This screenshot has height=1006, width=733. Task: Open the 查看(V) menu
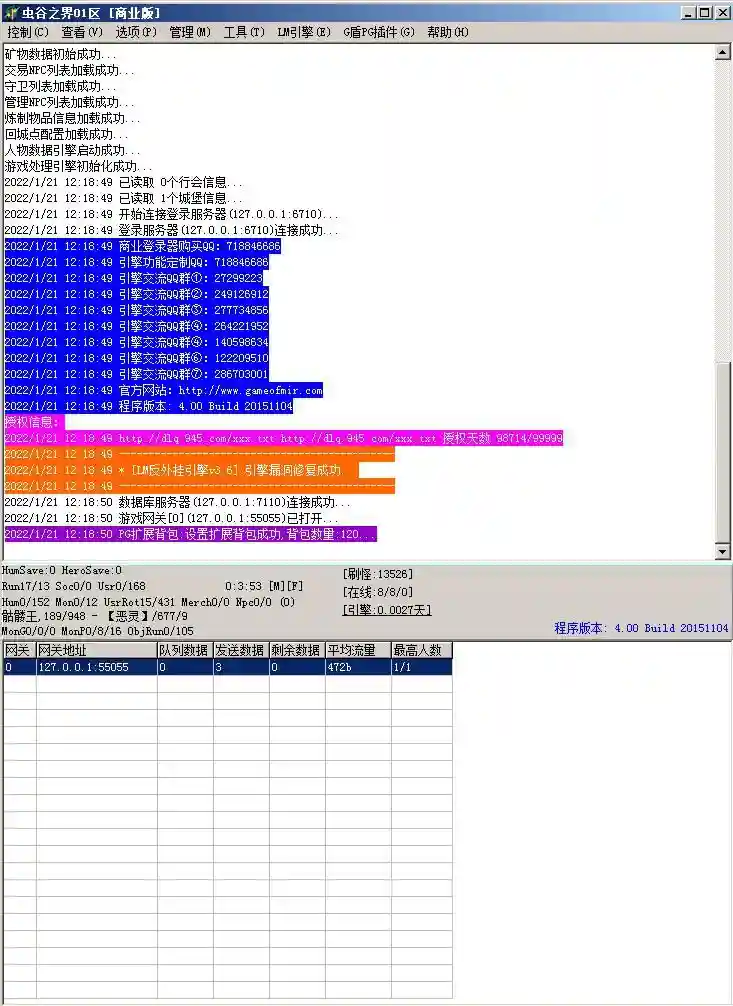[x=82, y=31]
